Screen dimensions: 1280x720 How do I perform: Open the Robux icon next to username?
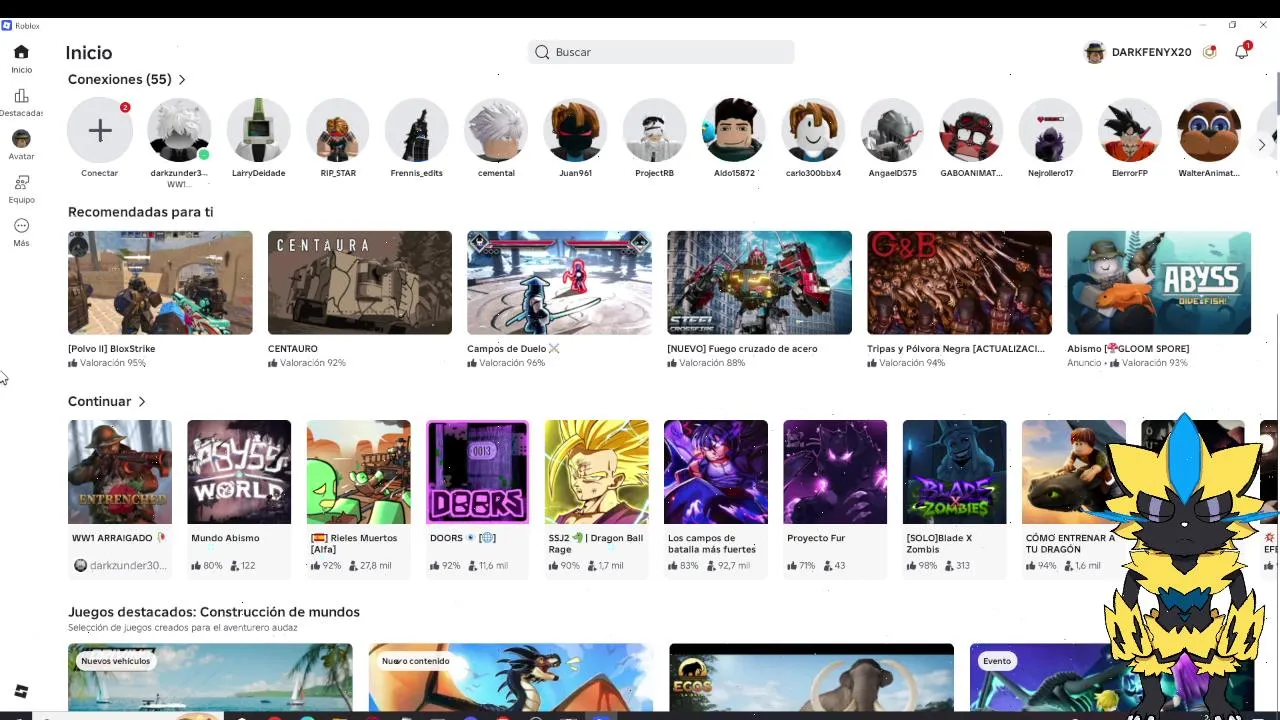(x=1209, y=52)
